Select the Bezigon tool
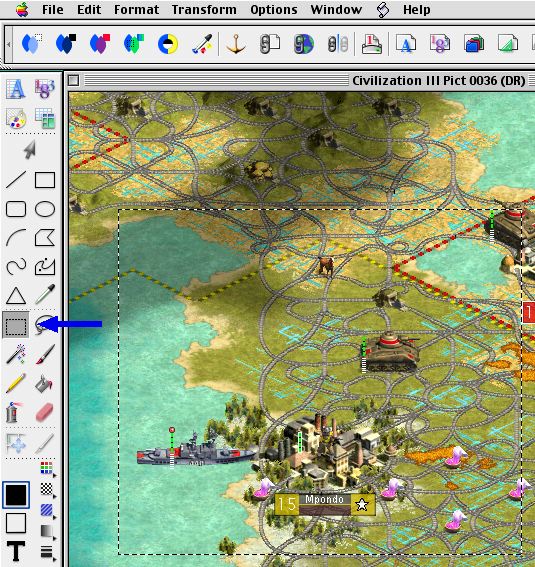The width and height of the screenshot is (535, 567). click(45, 267)
